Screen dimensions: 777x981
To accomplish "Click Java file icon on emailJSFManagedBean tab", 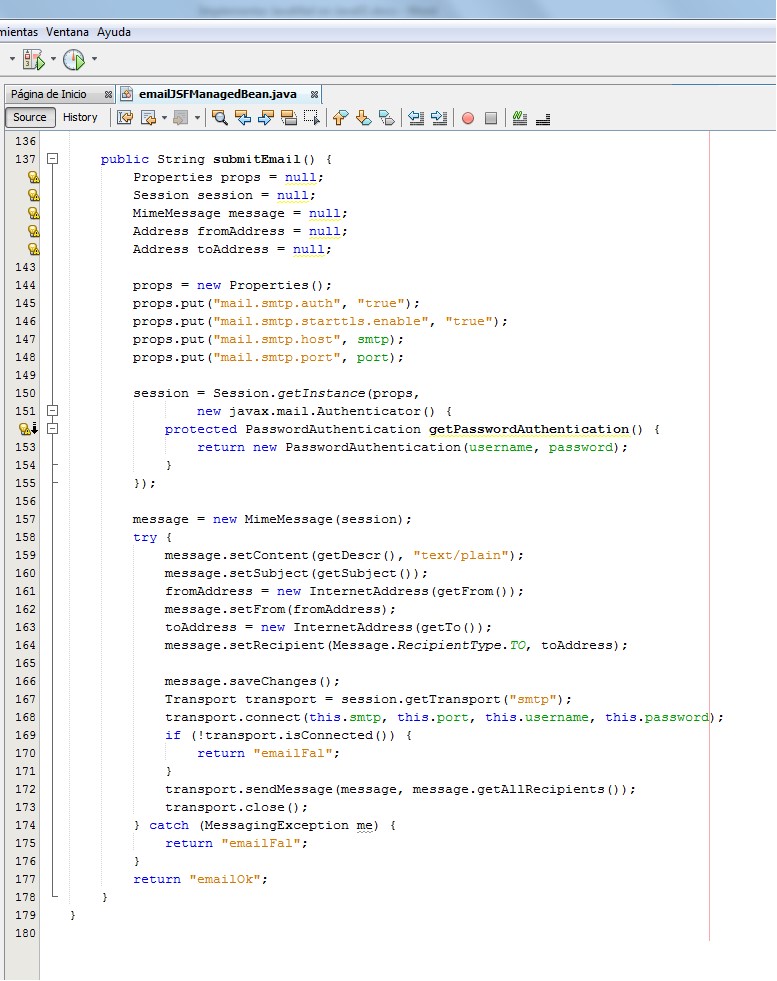I will pyautogui.click(x=127, y=94).
